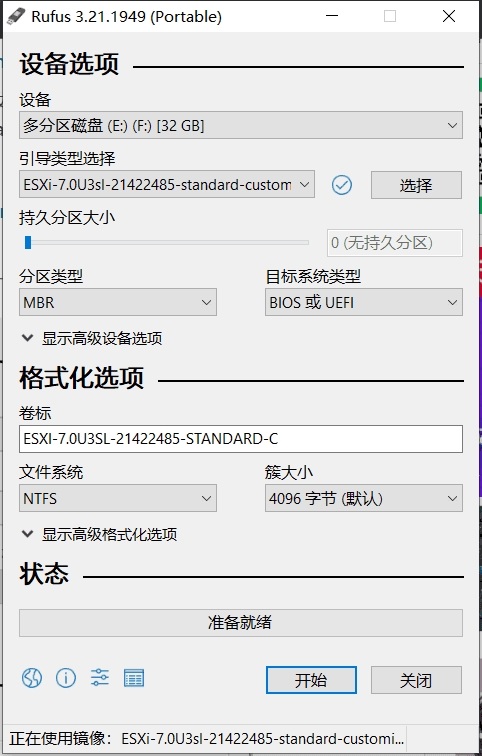Click the 开始 button
Screen dimensions: 482x756
311,680
